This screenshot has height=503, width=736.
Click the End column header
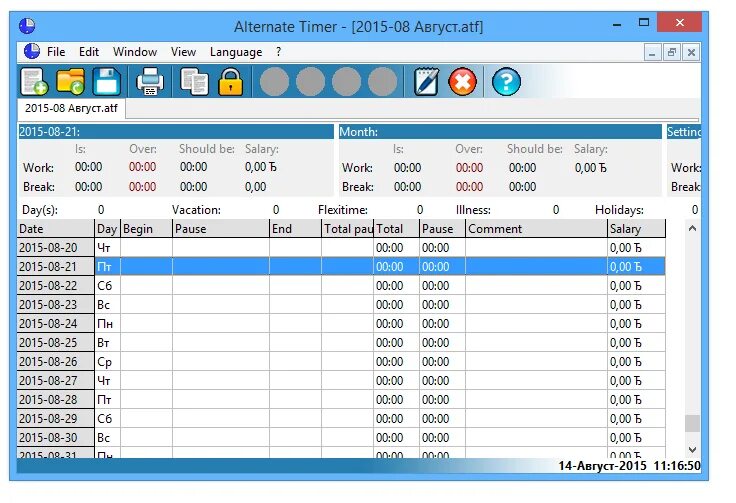click(x=295, y=229)
